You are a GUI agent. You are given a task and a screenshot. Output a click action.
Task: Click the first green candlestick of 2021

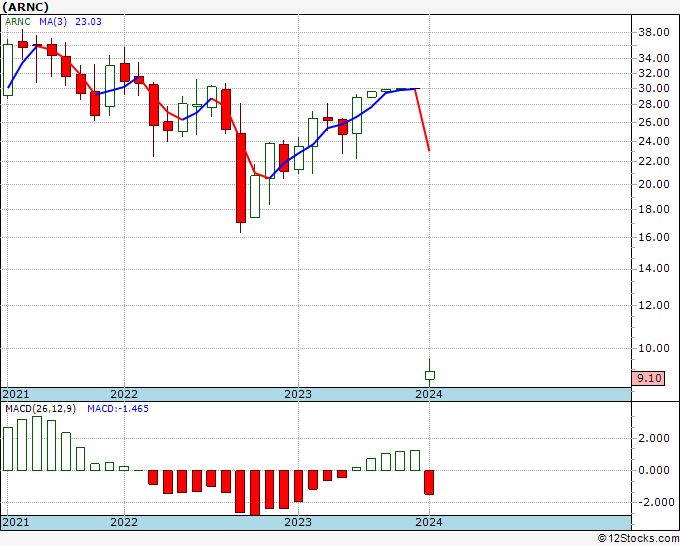(8, 70)
